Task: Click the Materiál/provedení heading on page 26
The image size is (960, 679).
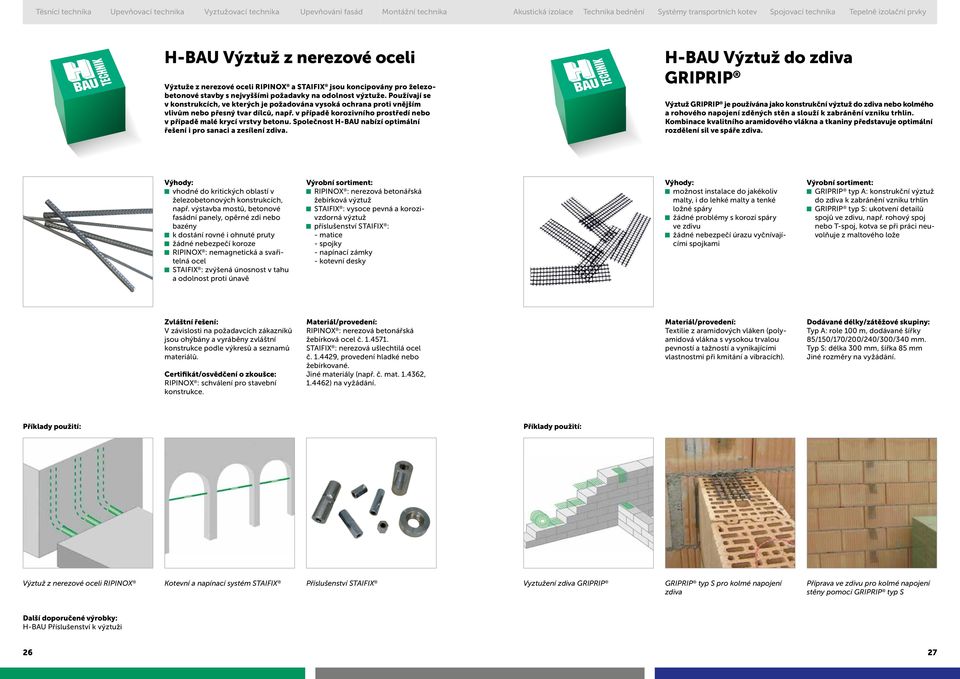Action: pyautogui.click(x=342, y=321)
